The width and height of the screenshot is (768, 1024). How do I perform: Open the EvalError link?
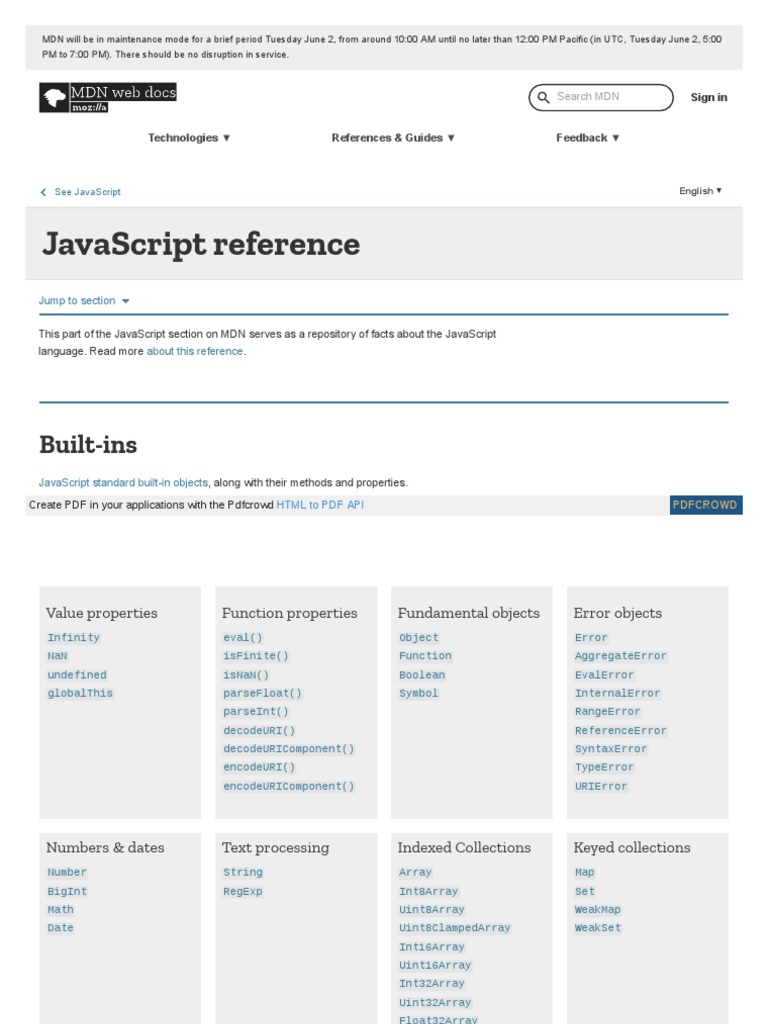[604, 675]
